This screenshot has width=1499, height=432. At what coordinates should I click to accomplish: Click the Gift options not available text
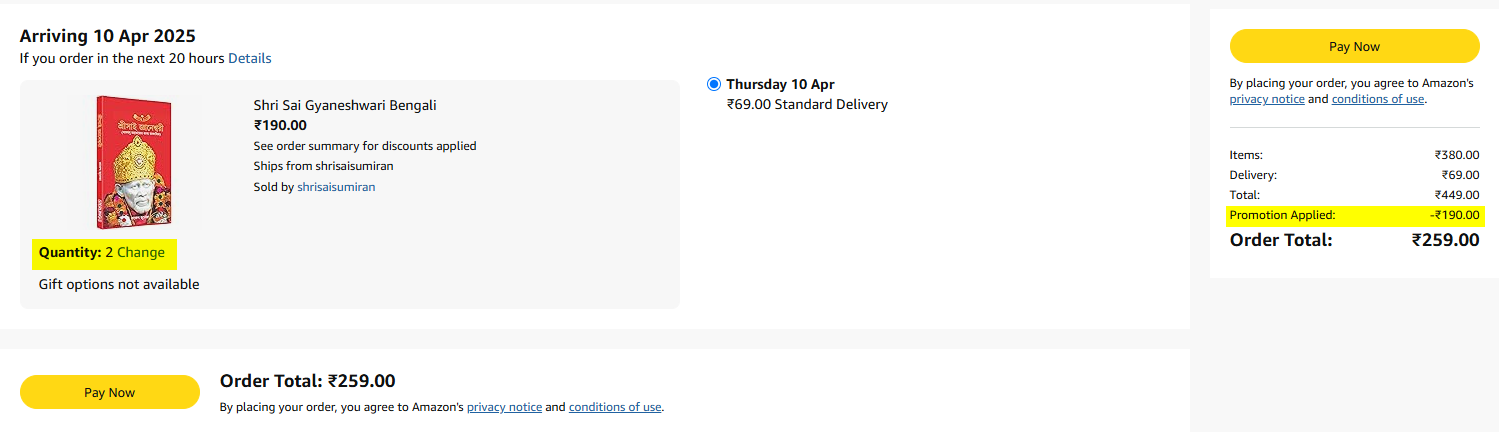(119, 284)
